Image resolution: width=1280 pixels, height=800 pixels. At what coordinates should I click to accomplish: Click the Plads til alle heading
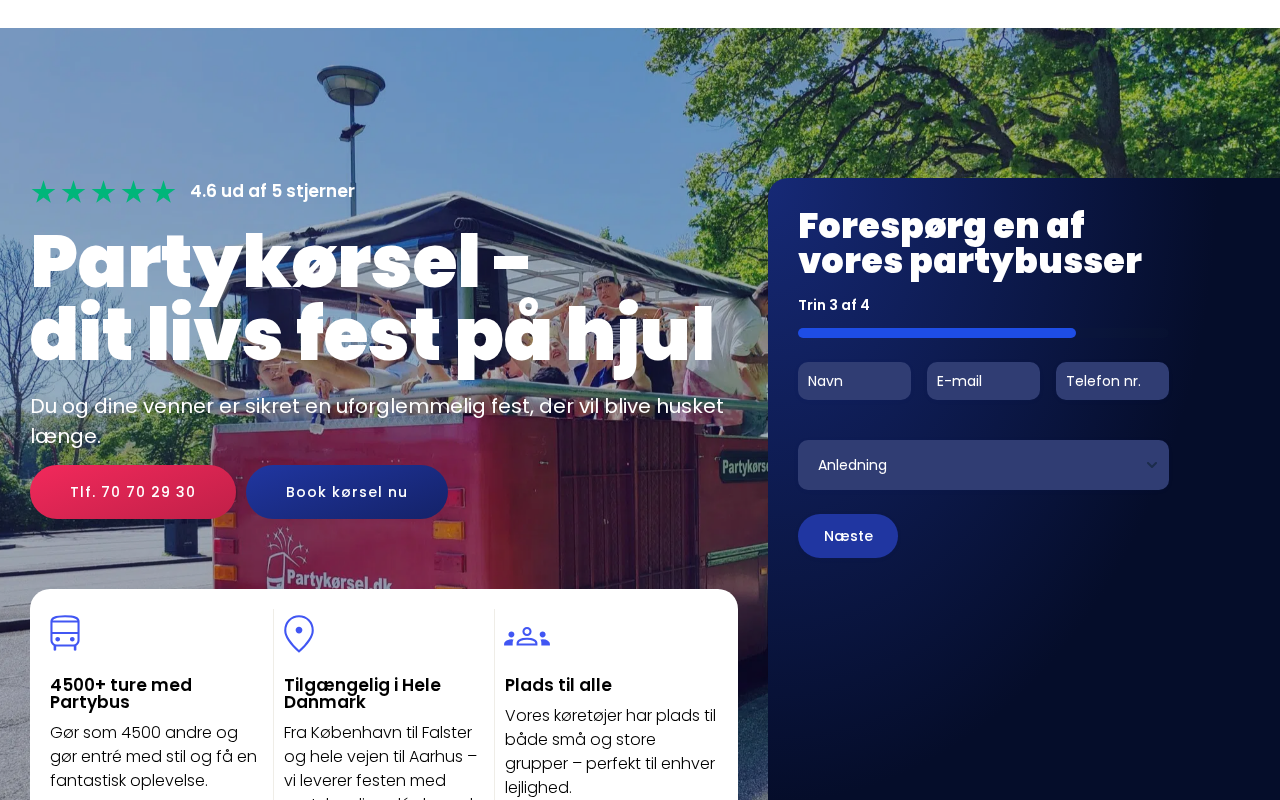pos(558,685)
